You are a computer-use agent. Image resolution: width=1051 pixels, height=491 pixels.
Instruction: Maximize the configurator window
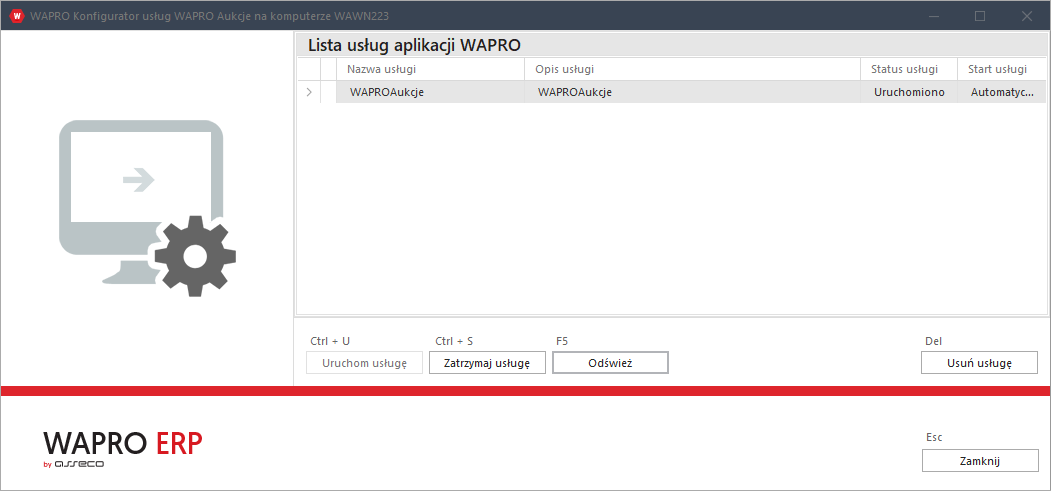click(x=980, y=16)
